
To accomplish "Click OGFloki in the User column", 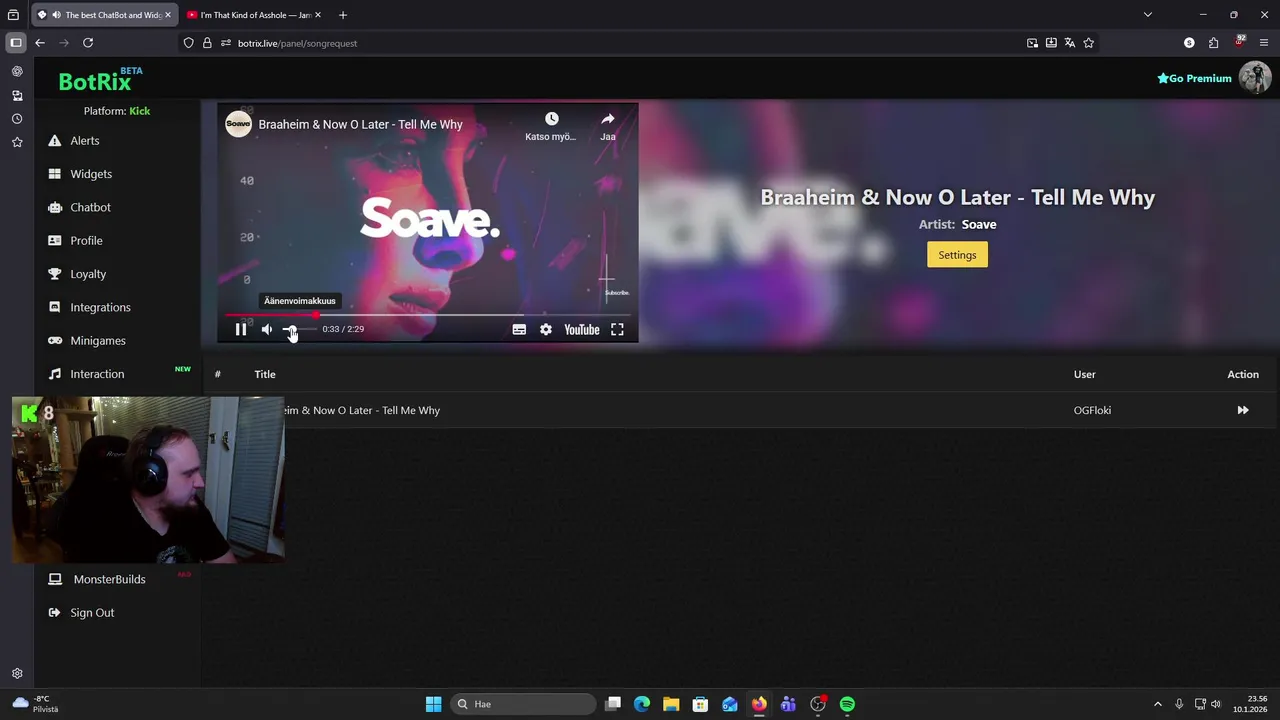I will point(1092,410).
